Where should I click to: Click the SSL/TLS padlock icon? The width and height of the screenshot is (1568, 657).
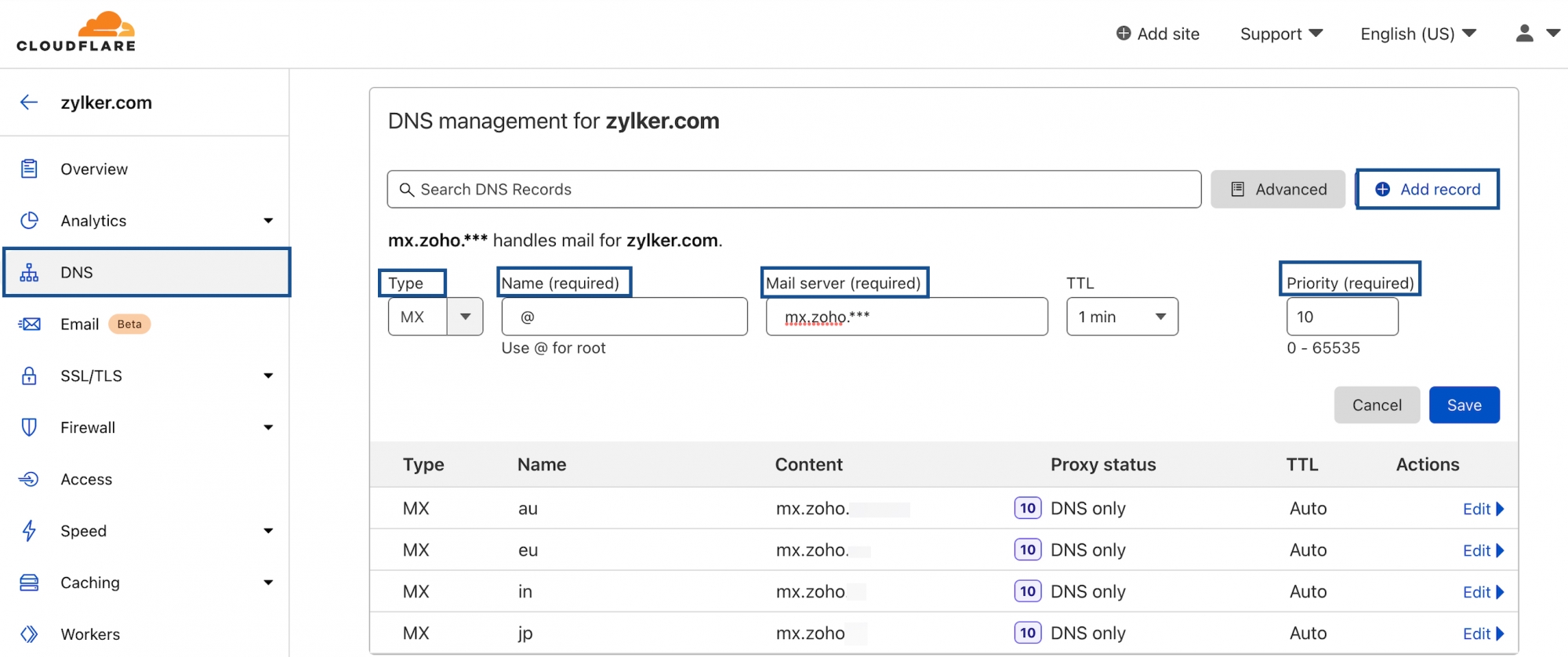coord(29,376)
